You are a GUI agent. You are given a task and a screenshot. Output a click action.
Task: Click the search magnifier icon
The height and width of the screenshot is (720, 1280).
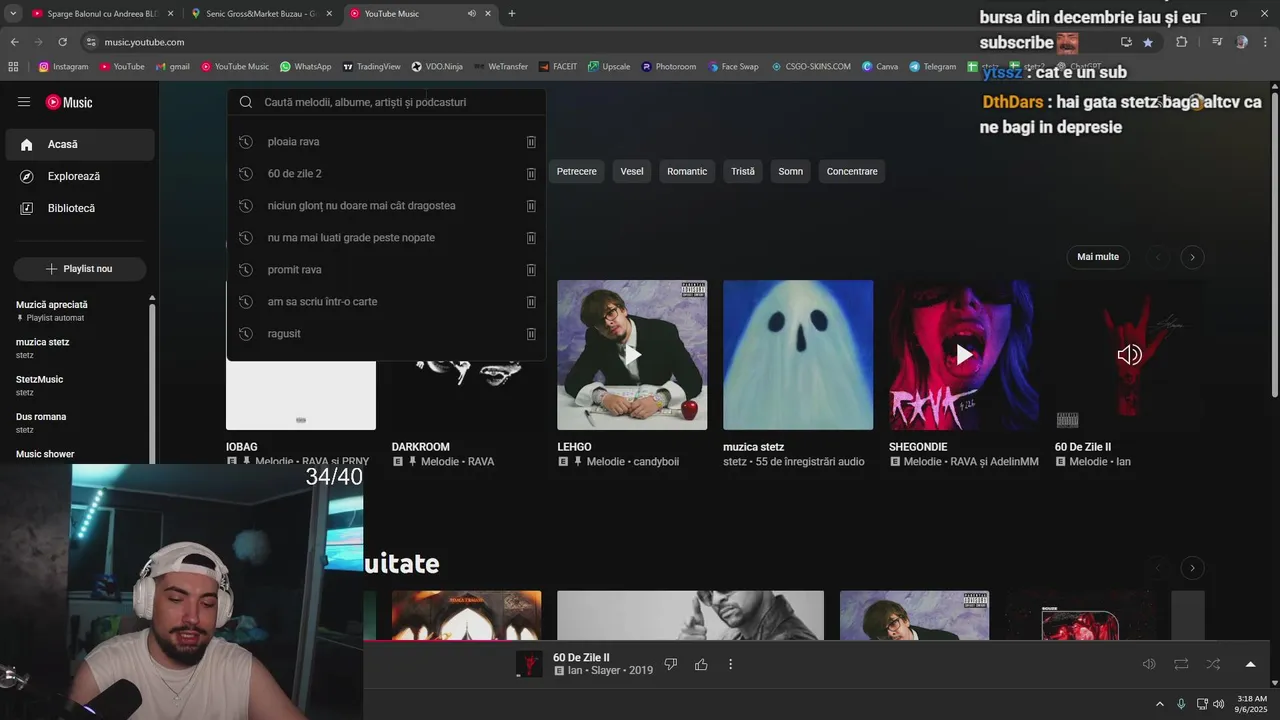pos(246,102)
